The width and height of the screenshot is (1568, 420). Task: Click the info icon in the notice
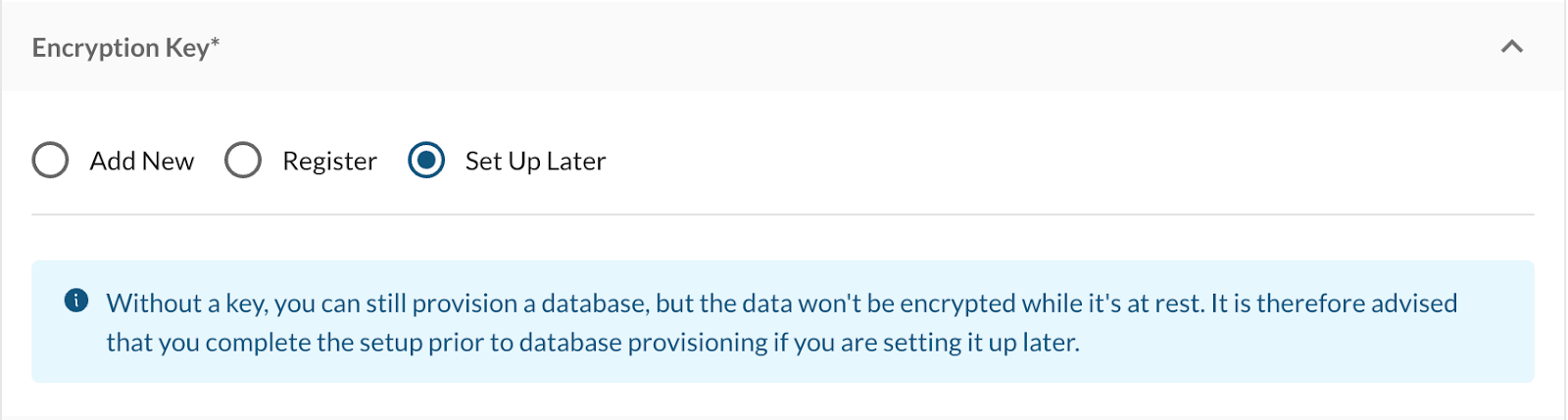[76, 301]
